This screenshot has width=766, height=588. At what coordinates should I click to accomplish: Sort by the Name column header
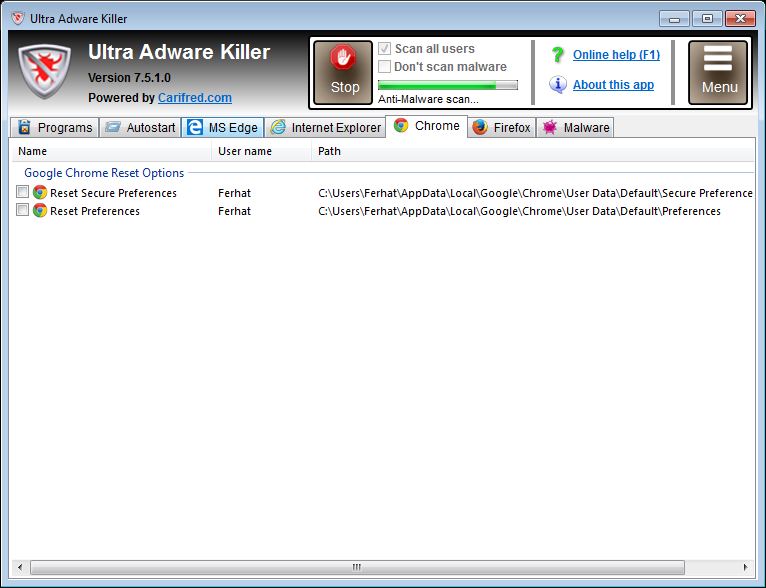(x=112, y=151)
